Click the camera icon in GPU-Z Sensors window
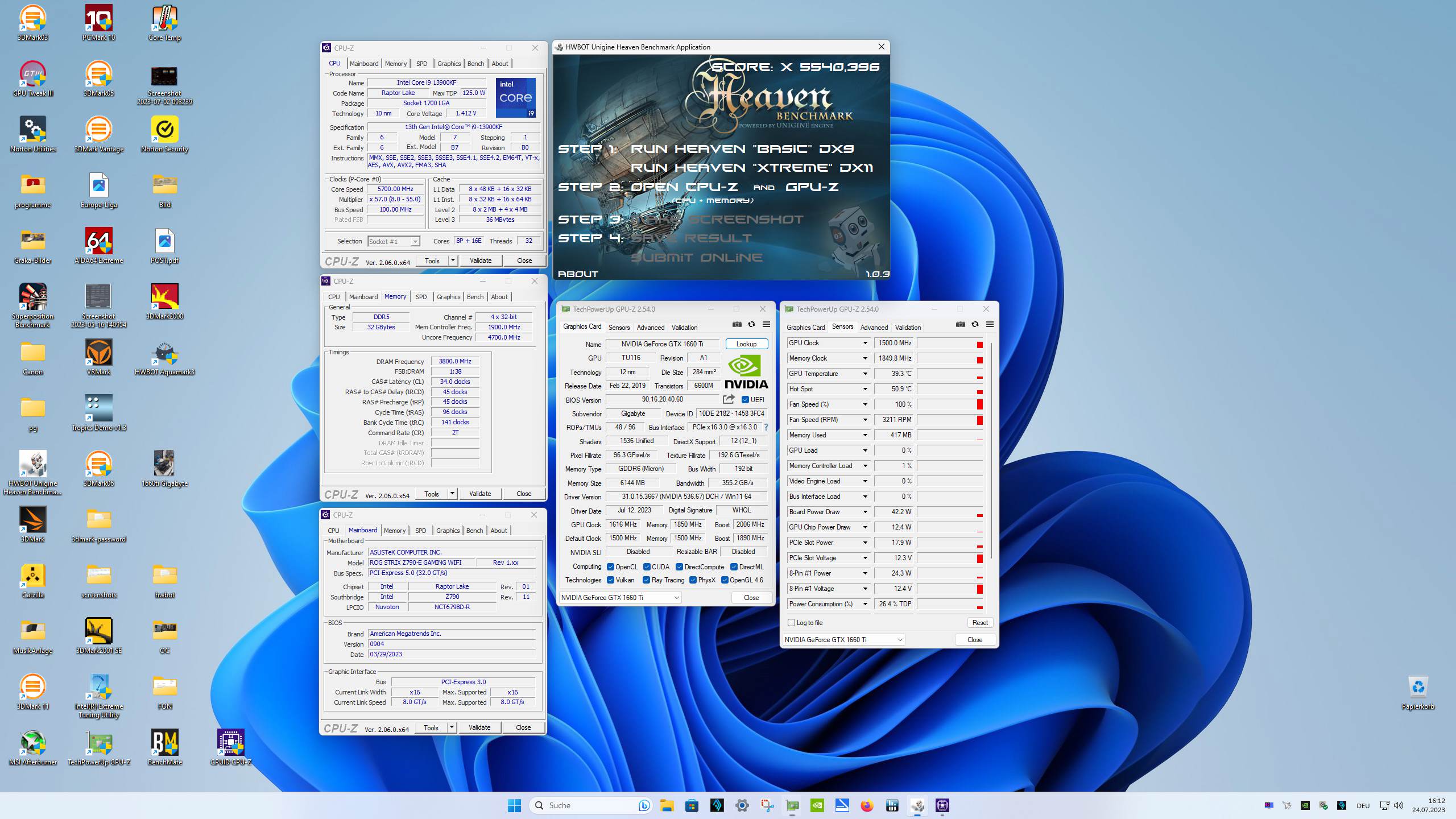The height and width of the screenshot is (819, 1456). click(960, 324)
